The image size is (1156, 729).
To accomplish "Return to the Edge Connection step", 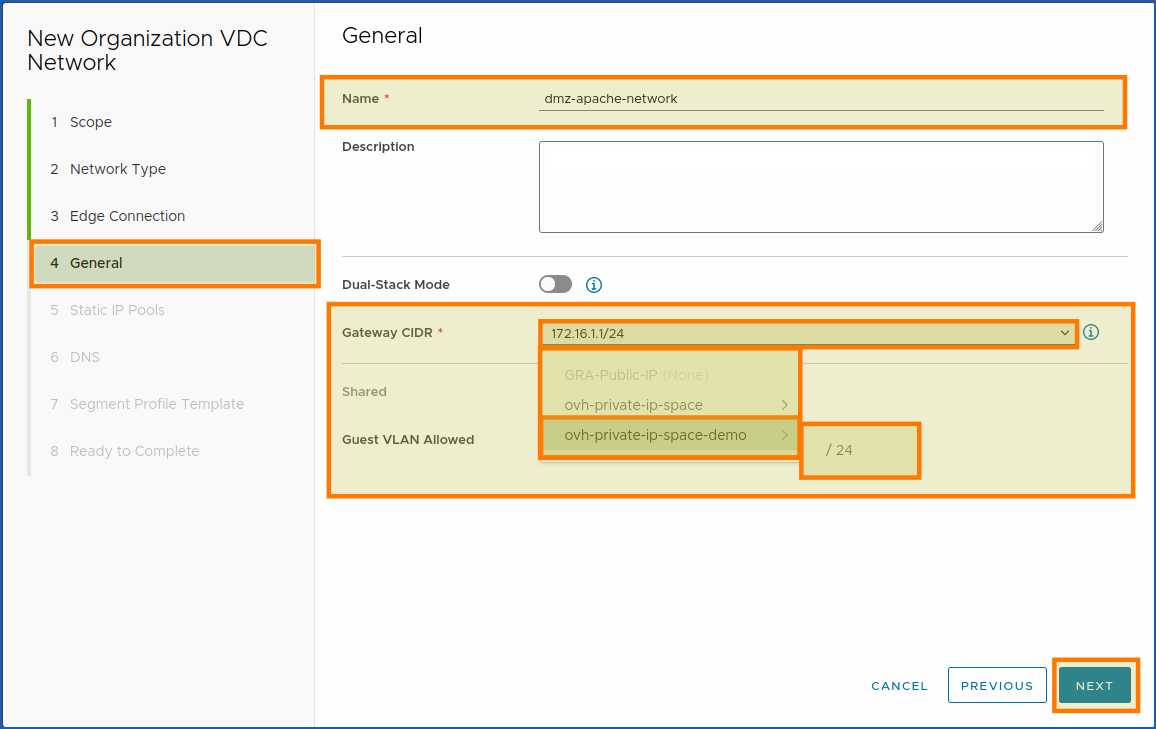I will 127,216.
